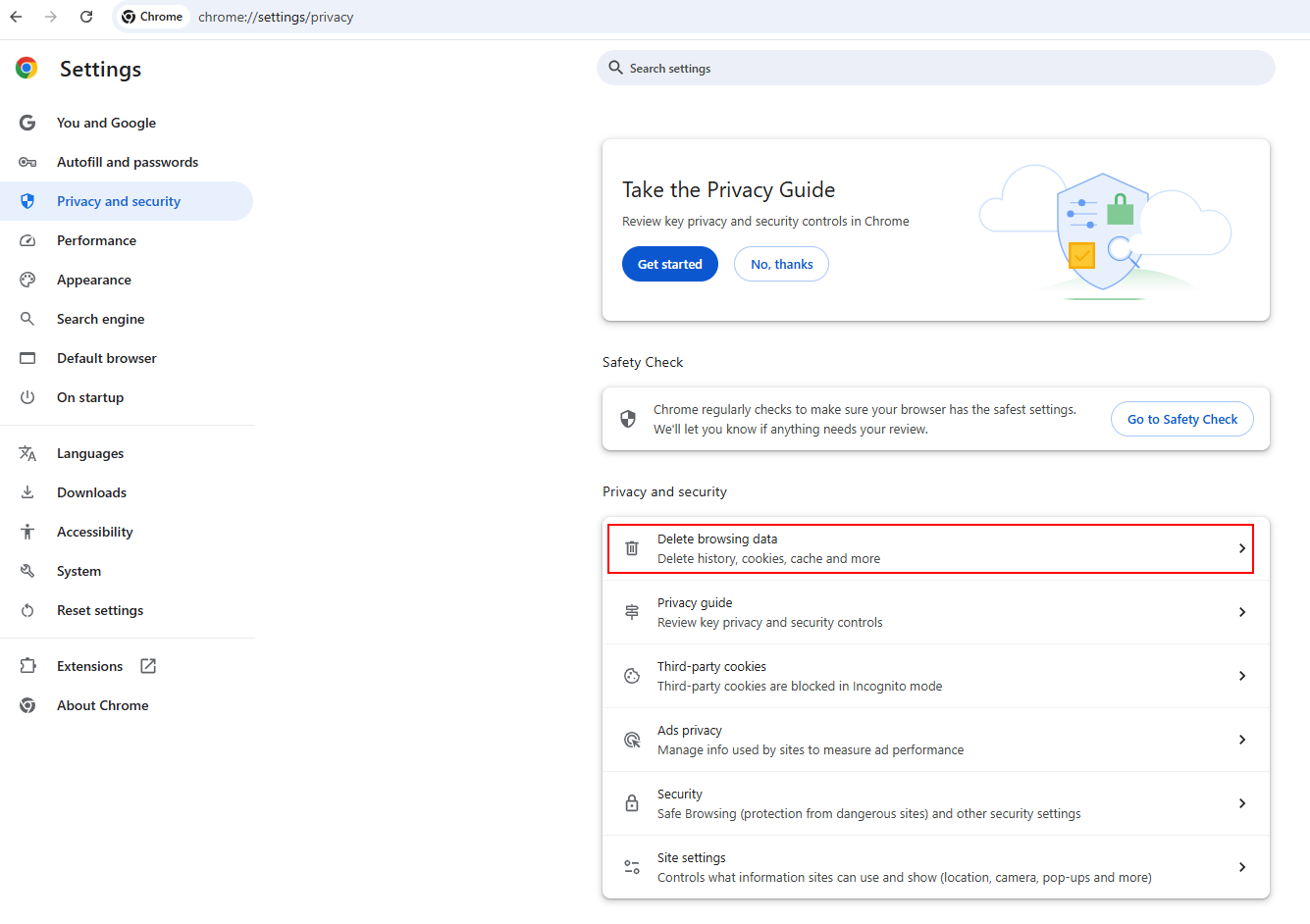This screenshot has height=924, width=1310.
Task: Open the Autofill and passwords section
Action: coord(128,162)
